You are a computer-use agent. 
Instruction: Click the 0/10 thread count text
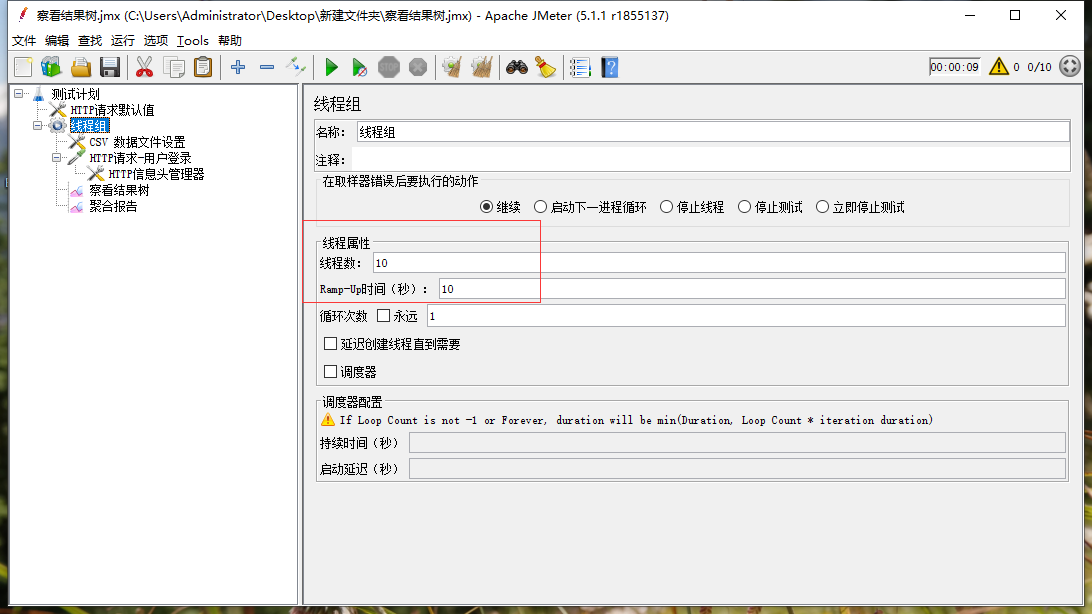(x=1039, y=67)
